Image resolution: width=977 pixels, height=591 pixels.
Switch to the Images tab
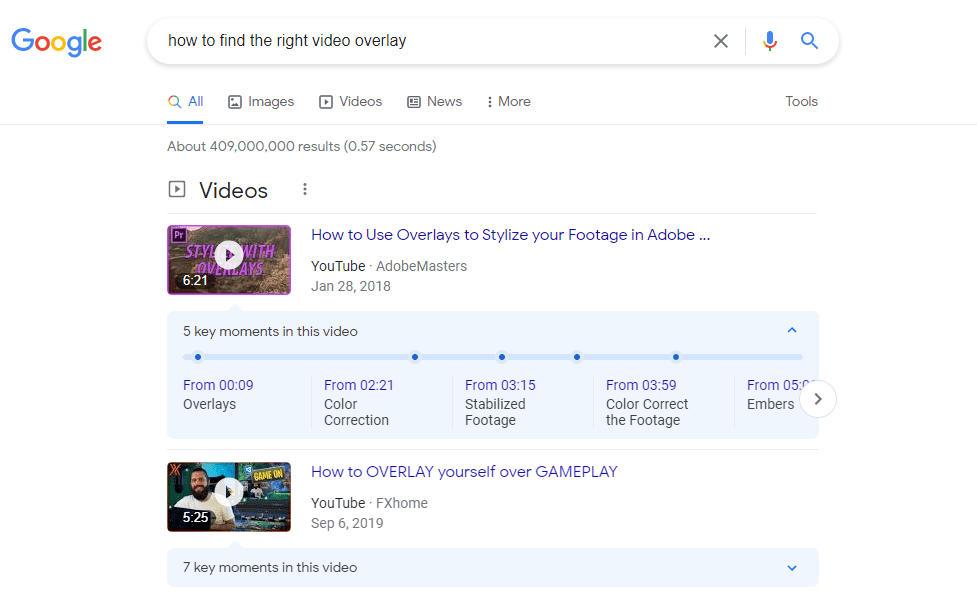pyautogui.click(x=261, y=102)
